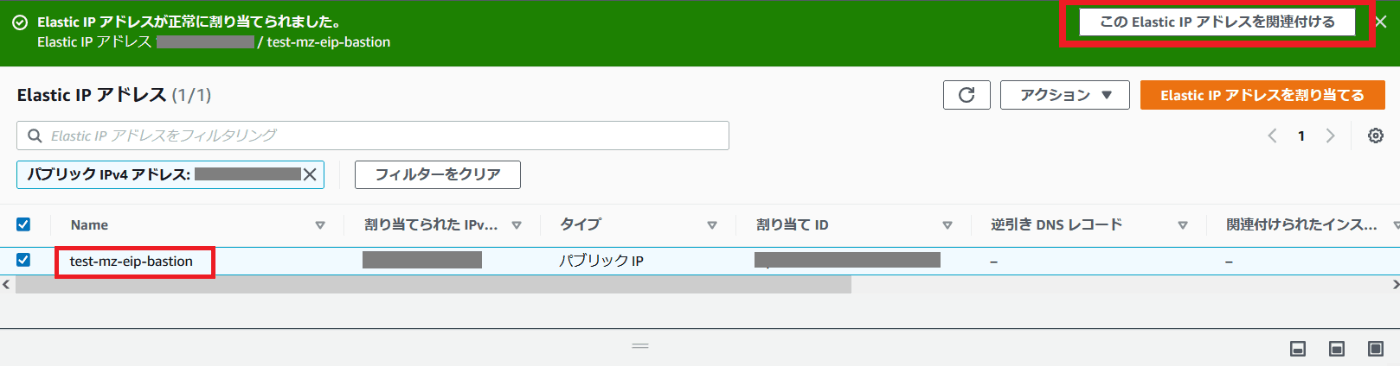This screenshot has height=366, width=1400.
Task: Click 'Elastic IP アドレスを割り当てる' orange button
Action: [1262, 95]
